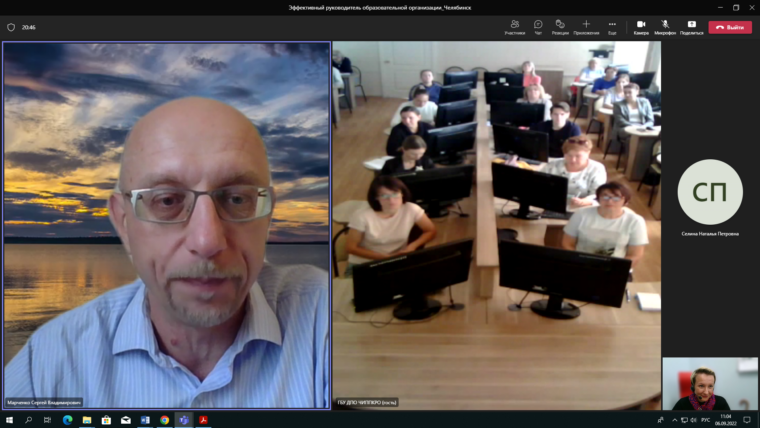Unmute the Микрофон (microphone)
The height and width of the screenshot is (428, 760).
pos(666,26)
